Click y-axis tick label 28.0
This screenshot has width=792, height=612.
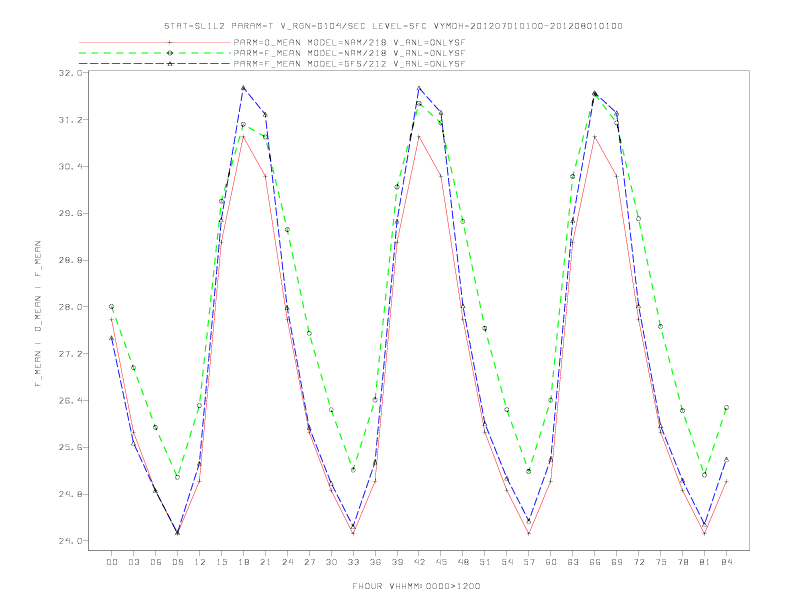(x=70, y=307)
